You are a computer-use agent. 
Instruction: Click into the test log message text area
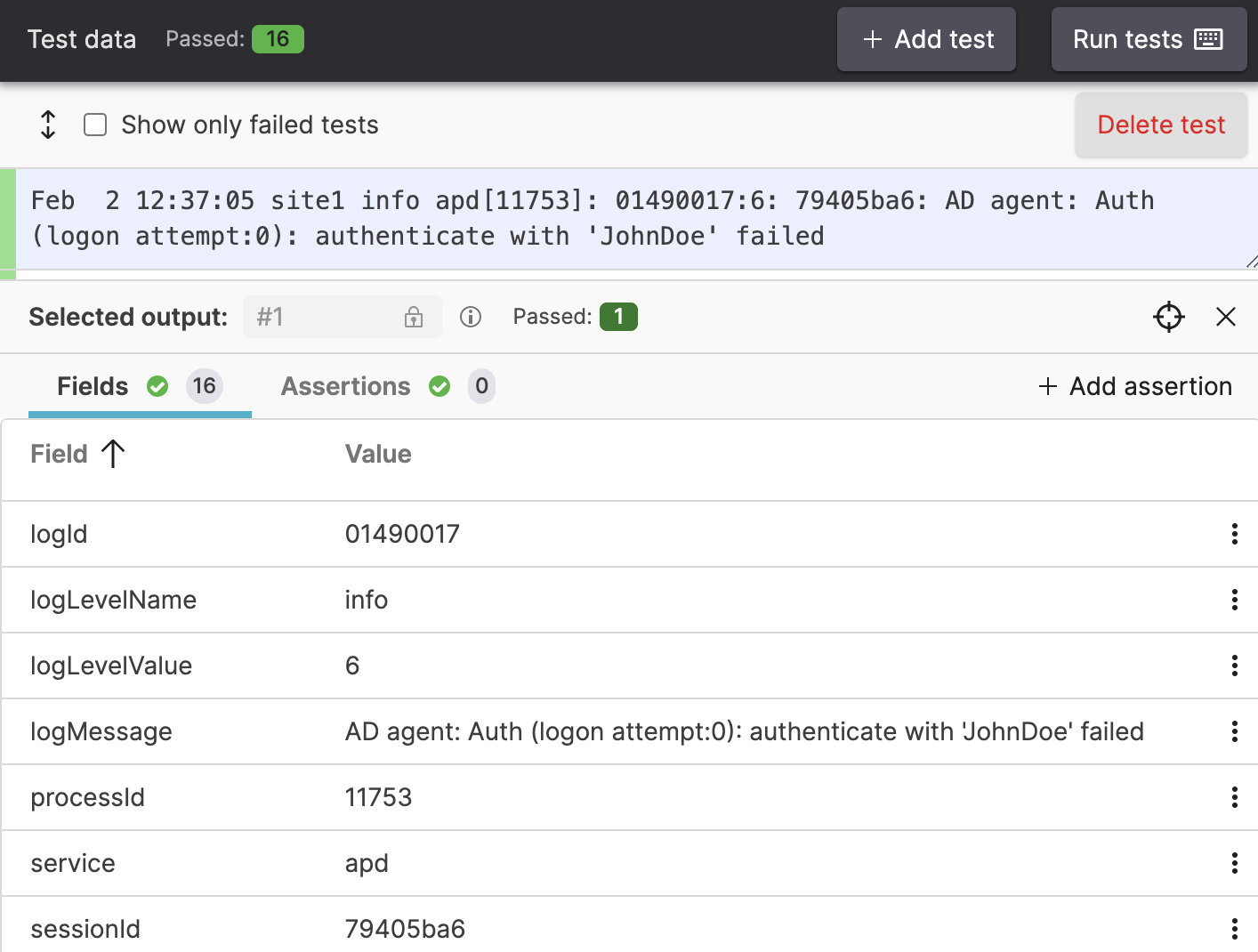636,218
